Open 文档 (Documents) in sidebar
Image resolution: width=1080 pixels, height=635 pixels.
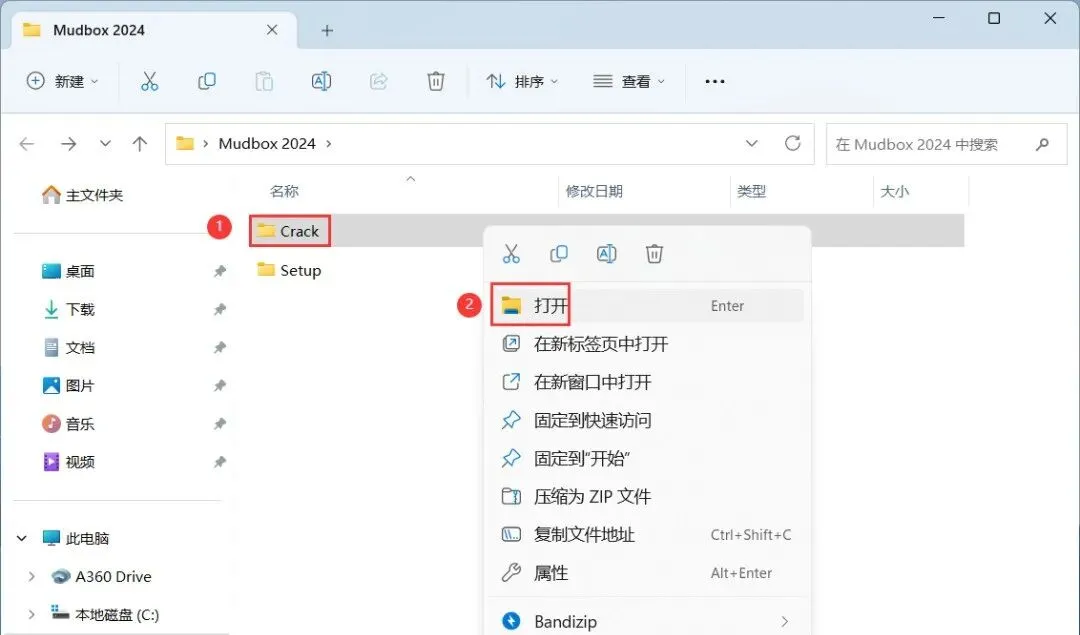68,348
